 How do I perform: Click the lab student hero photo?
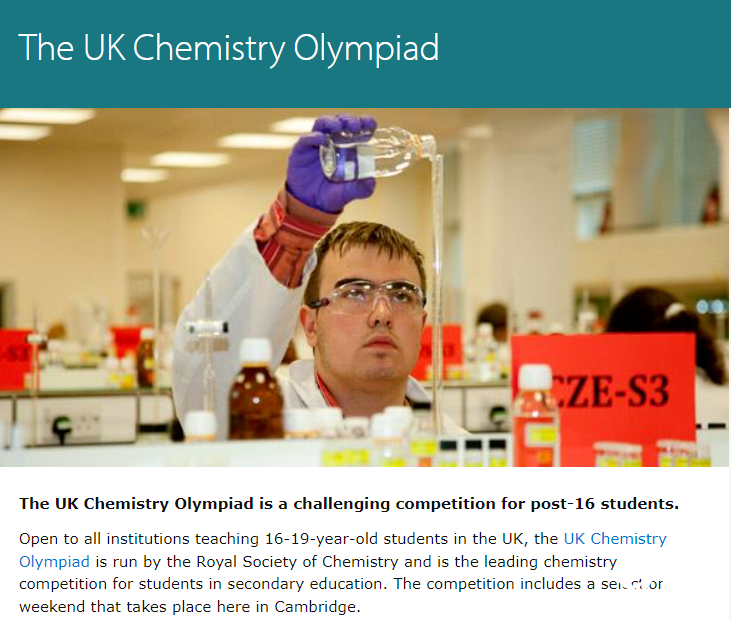point(365,287)
